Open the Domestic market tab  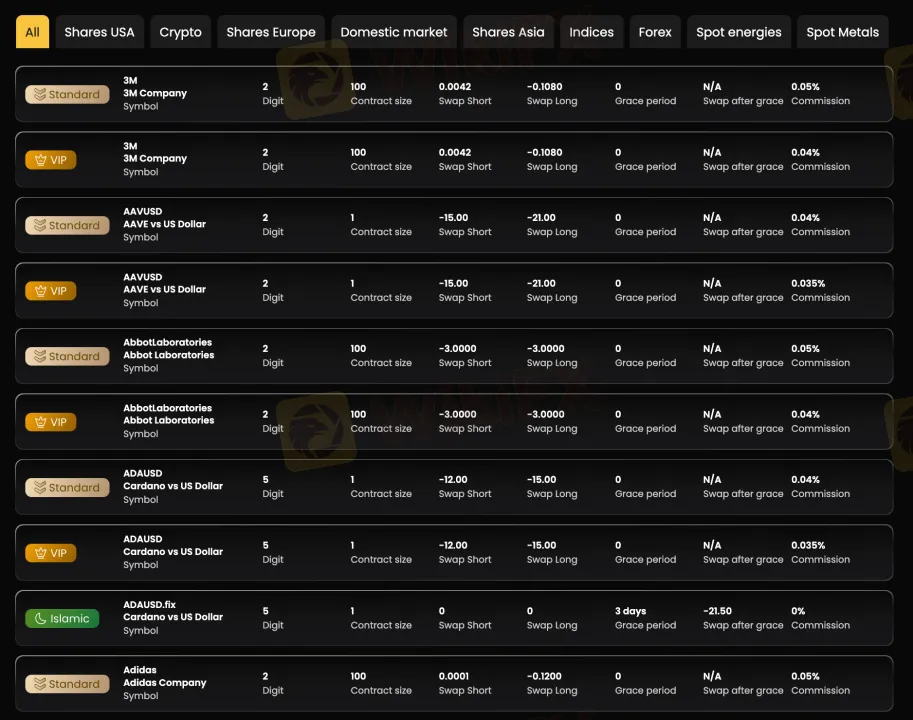394,32
